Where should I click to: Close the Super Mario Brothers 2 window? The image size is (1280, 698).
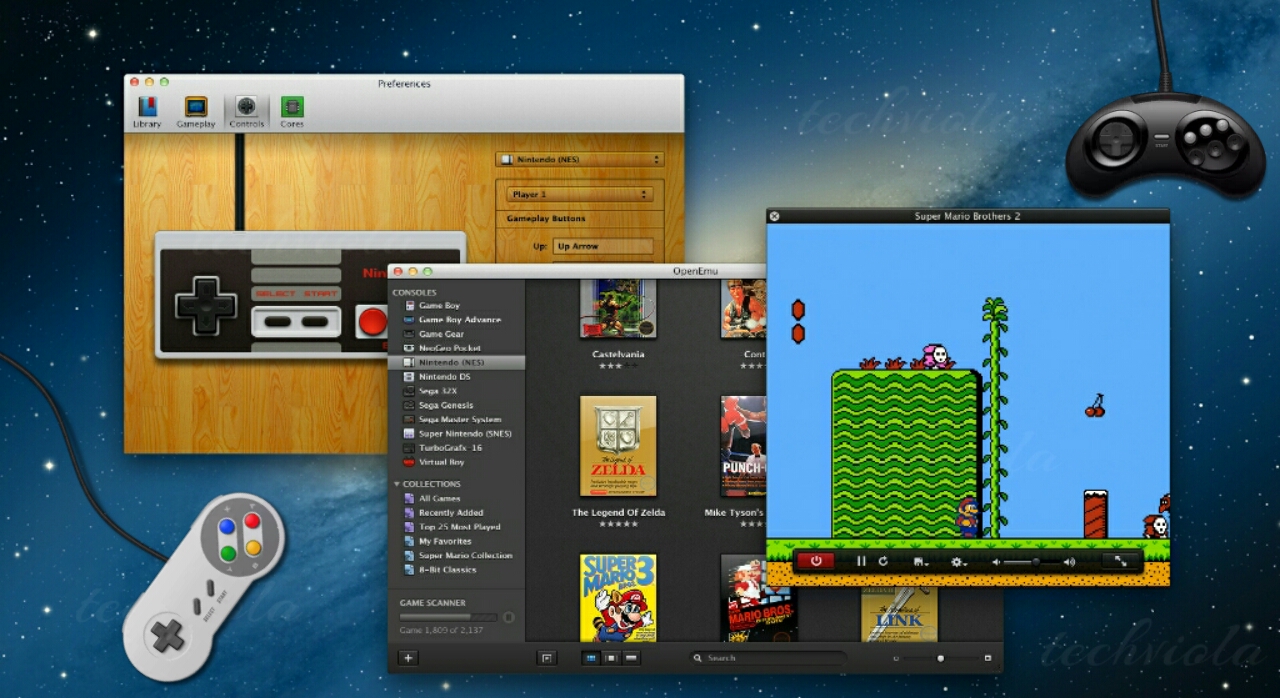(774, 216)
